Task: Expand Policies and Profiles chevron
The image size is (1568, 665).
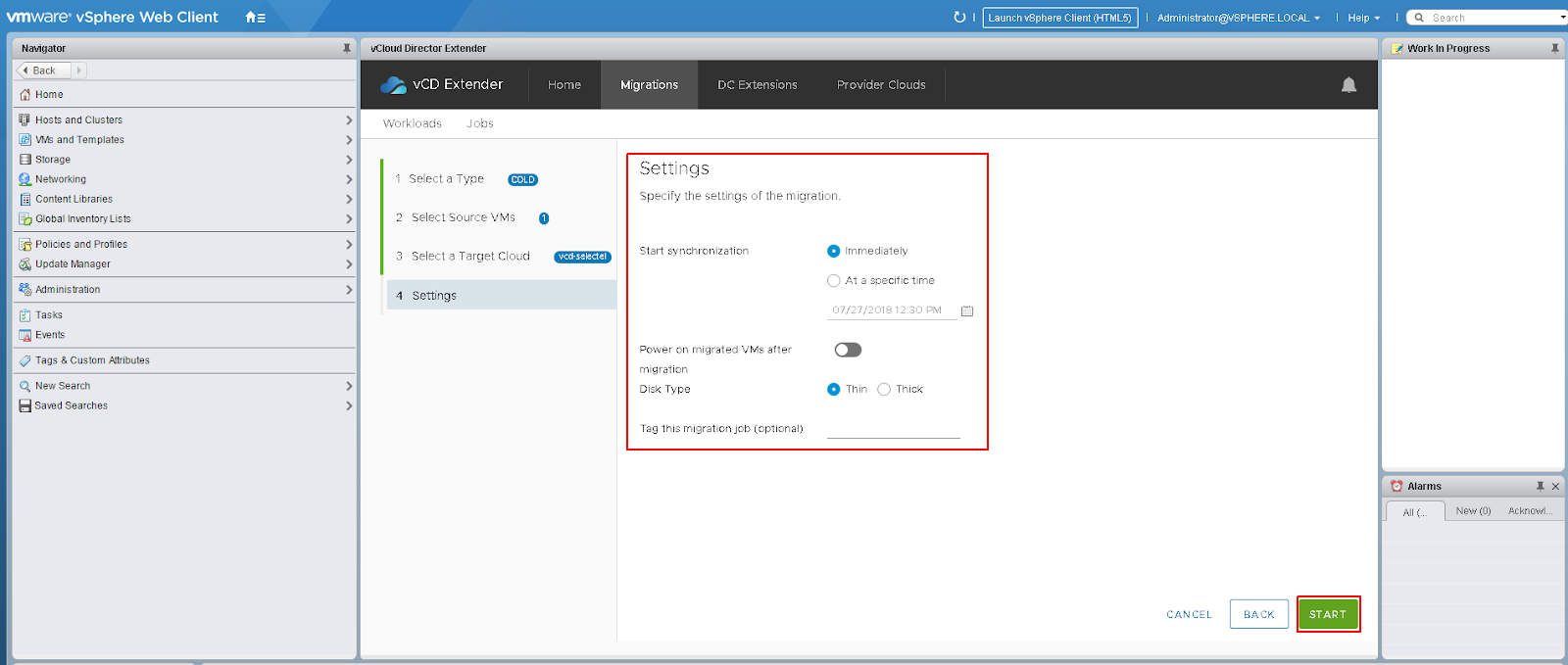Action: coord(349,245)
